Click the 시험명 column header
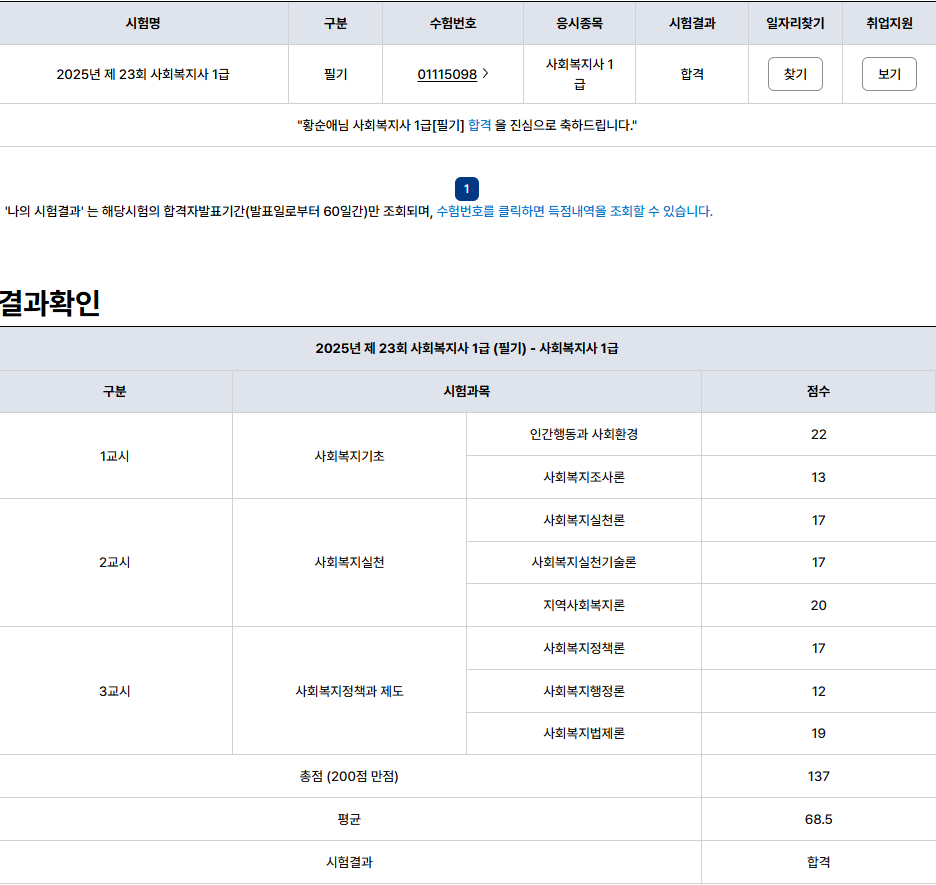This screenshot has height=885, width=936. pyautogui.click(x=143, y=23)
